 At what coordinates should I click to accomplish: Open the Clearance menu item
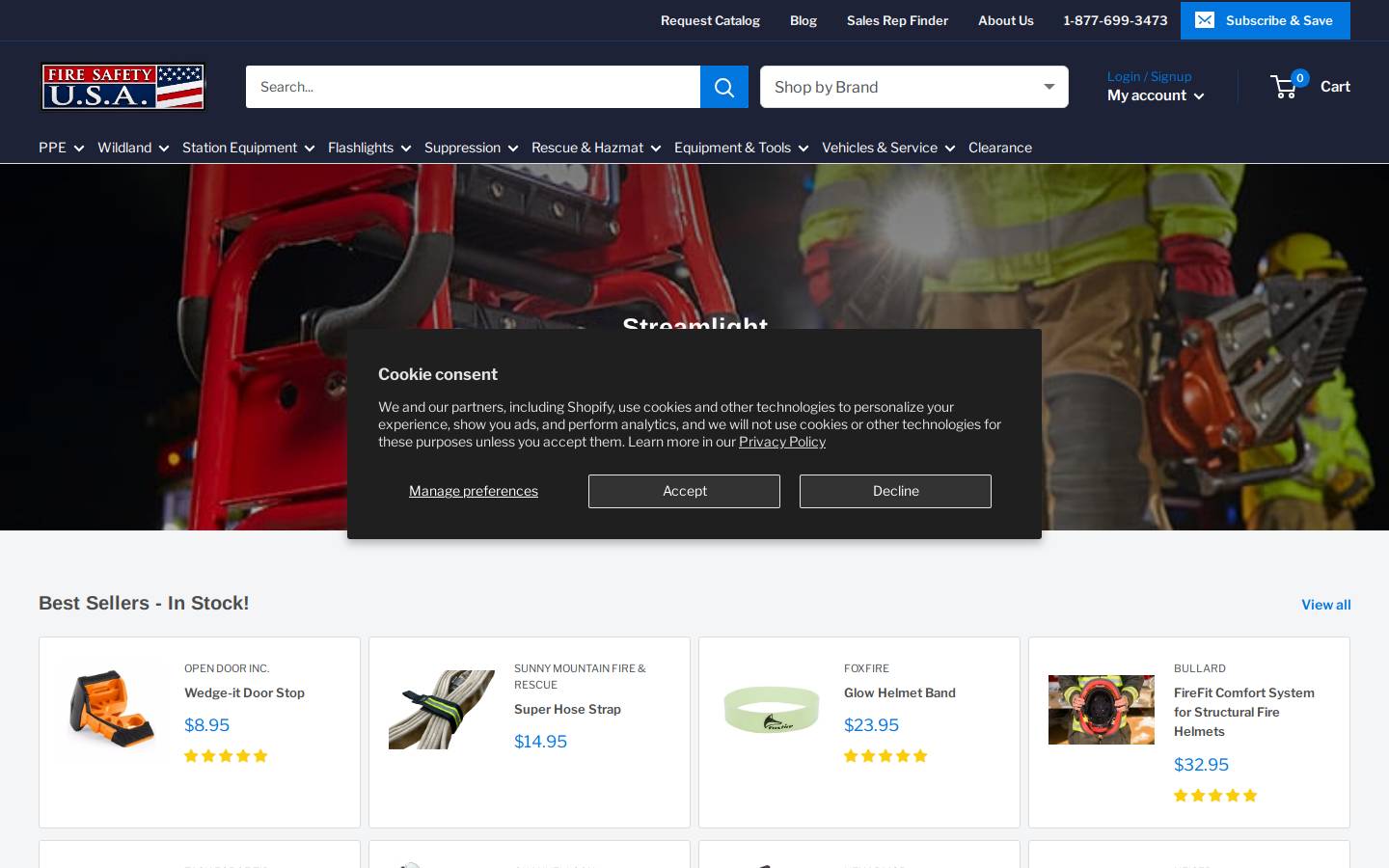(x=1000, y=148)
